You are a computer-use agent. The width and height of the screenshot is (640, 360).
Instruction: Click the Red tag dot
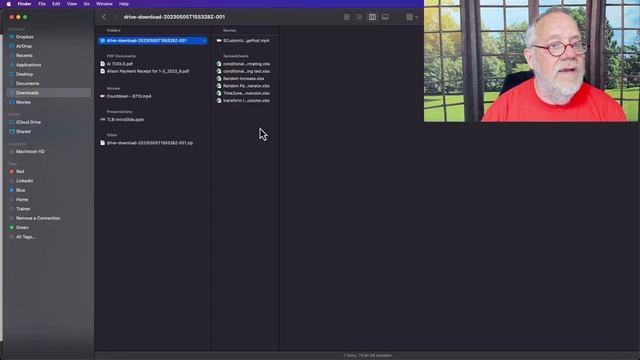coord(11,171)
